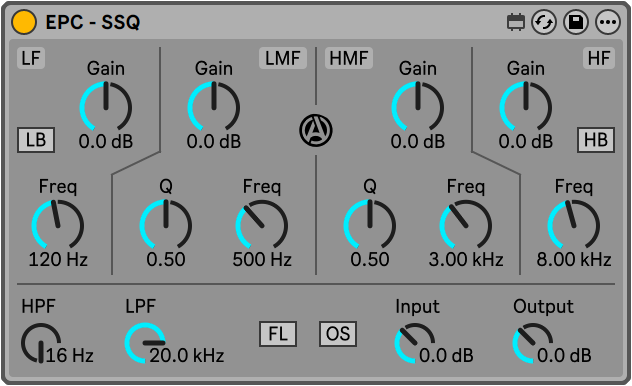This screenshot has height=386, width=632.
Task: Click the save preset disk icon
Action: [x=576, y=22]
